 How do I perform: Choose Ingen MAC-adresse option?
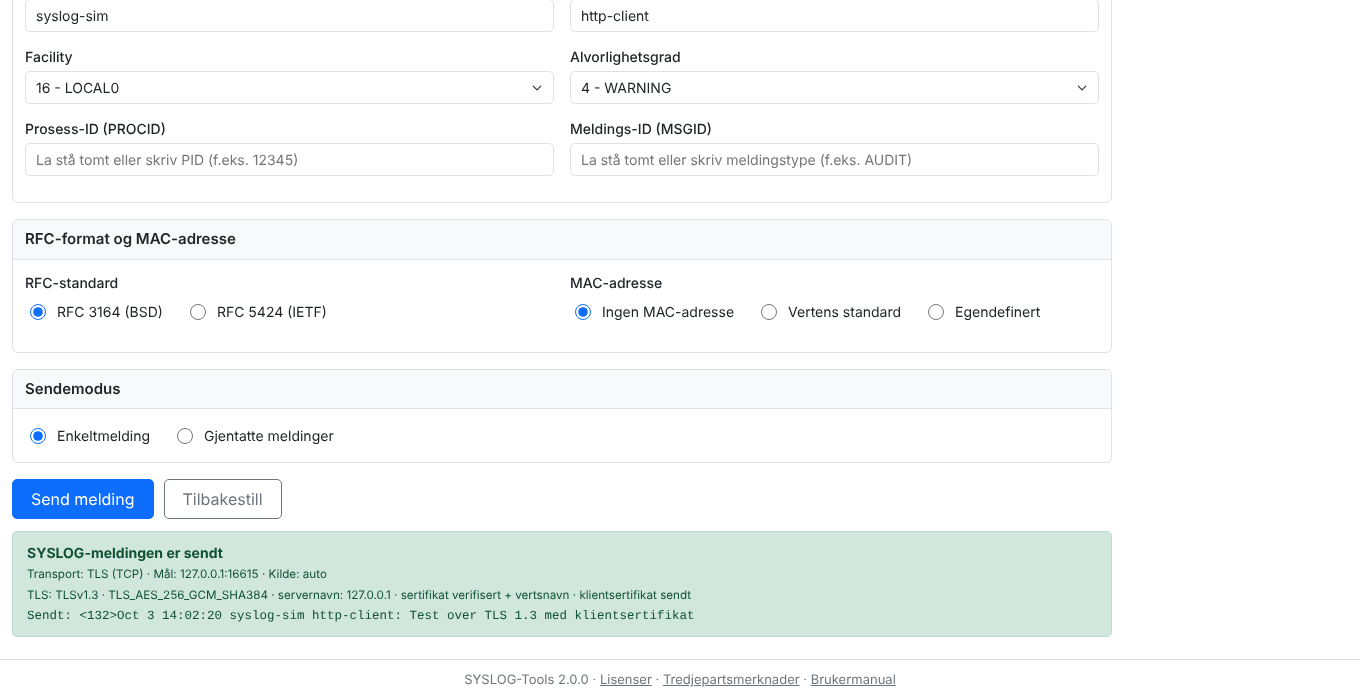(x=583, y=312)
